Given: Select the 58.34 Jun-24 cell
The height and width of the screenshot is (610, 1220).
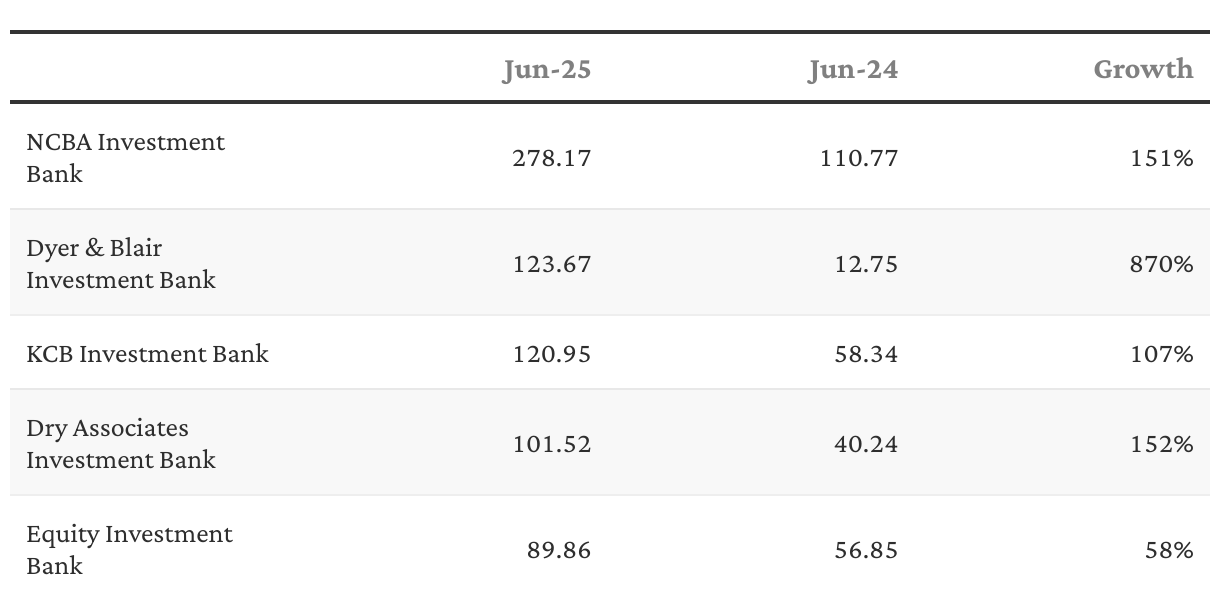Looking at the screenshot, I should (865, 354).
